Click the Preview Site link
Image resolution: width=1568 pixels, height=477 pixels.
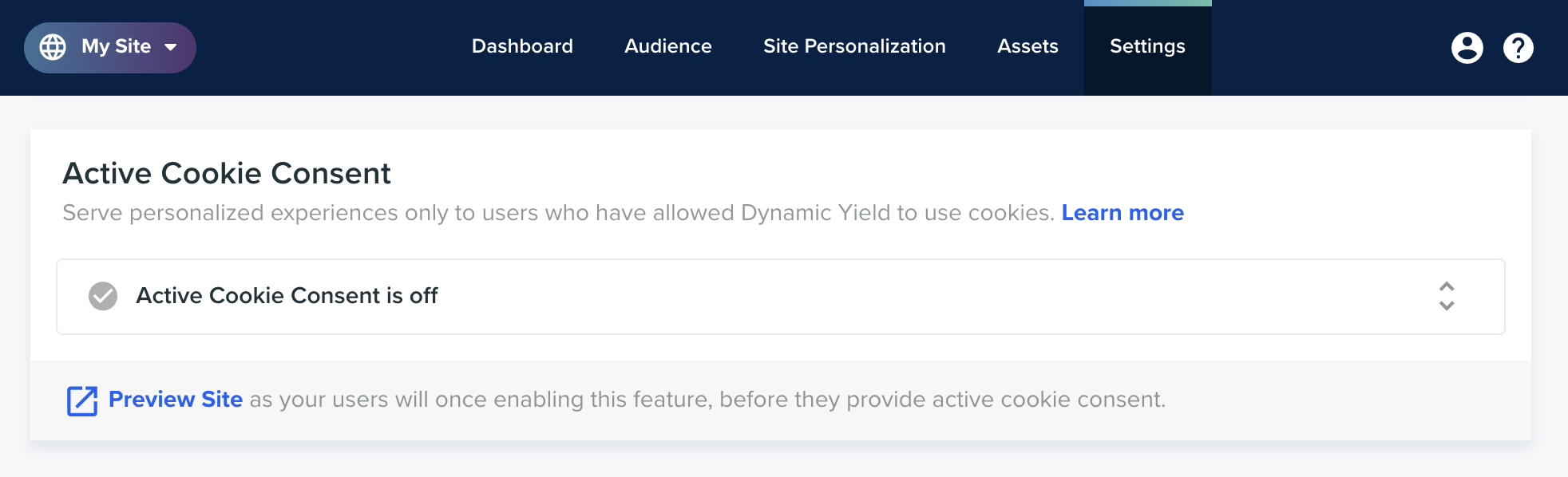click(176, 399)
